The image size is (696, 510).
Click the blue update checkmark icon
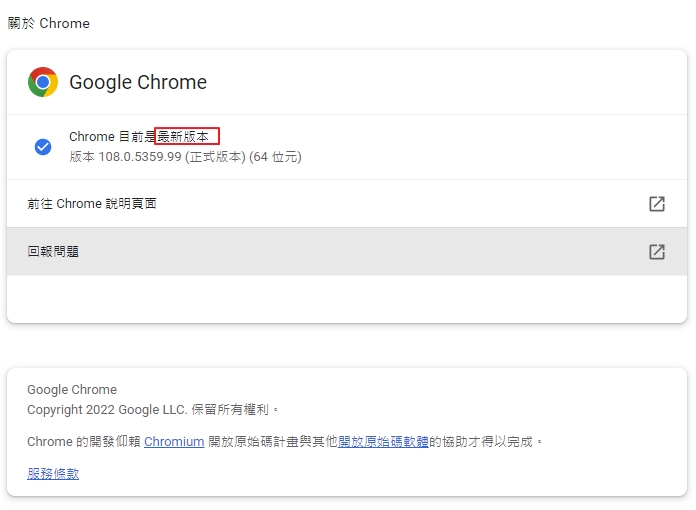pyautogui.click(x=43, y=147)
